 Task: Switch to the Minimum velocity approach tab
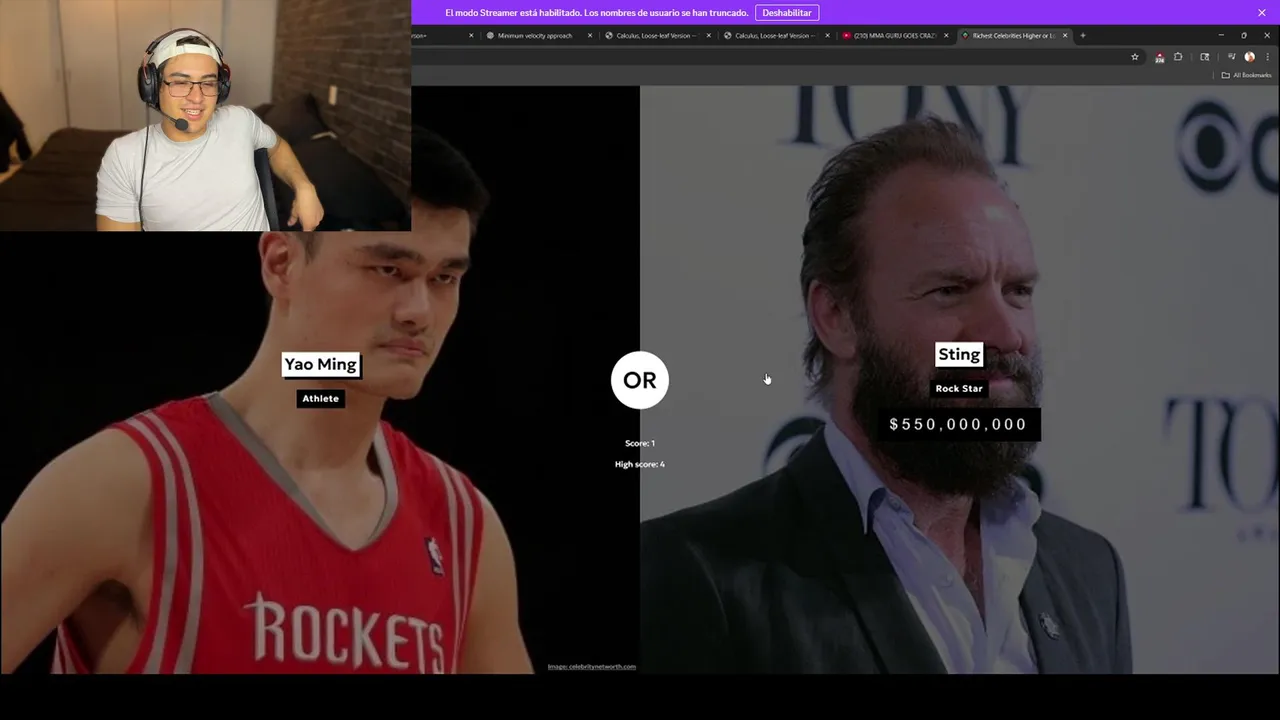point(538,35)
